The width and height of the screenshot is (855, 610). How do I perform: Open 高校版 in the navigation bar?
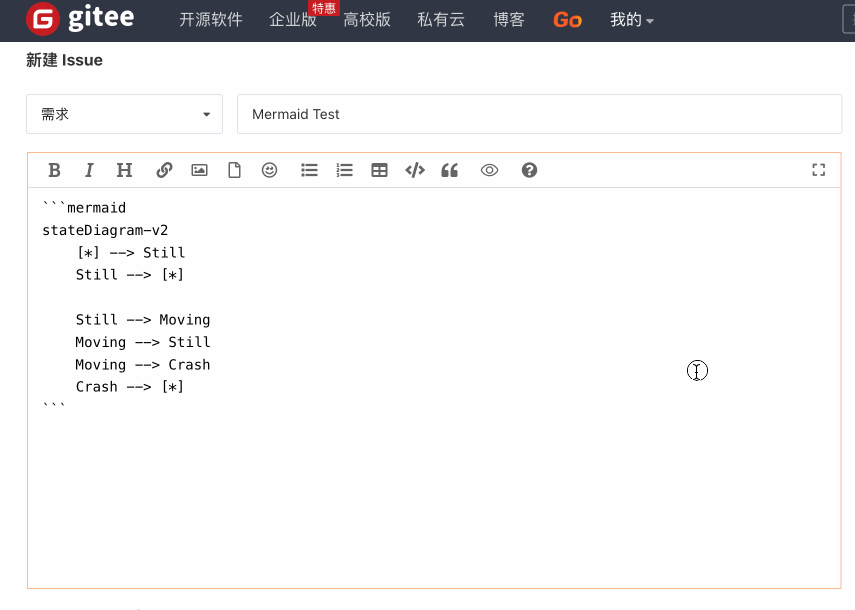tap(367, 20)
